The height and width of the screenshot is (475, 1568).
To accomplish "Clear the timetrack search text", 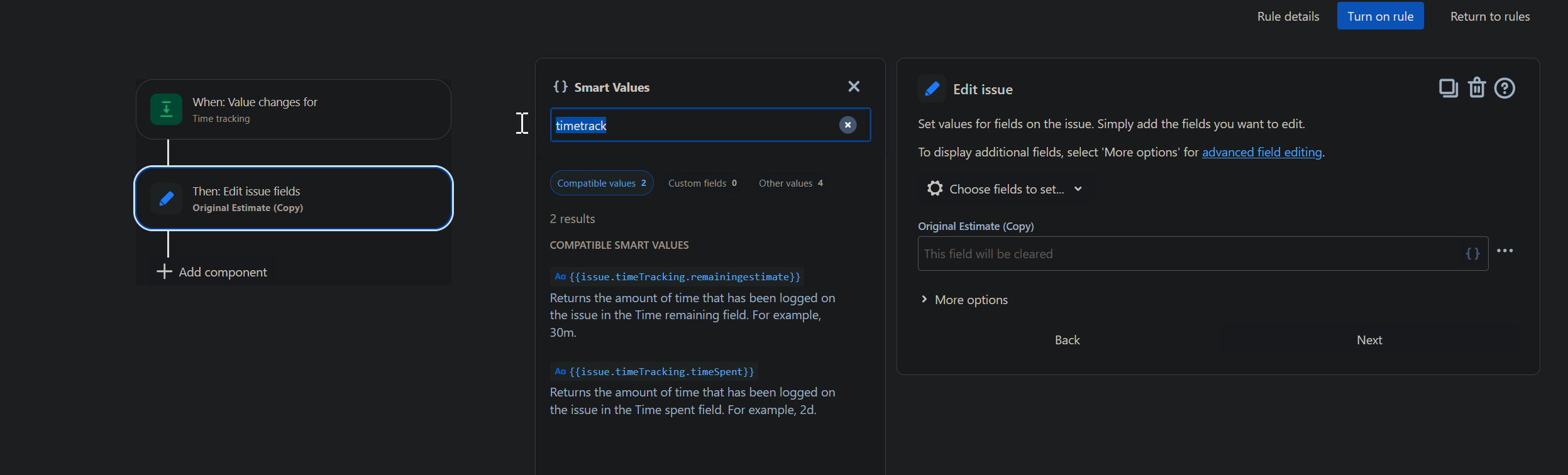I will point(847,125).
